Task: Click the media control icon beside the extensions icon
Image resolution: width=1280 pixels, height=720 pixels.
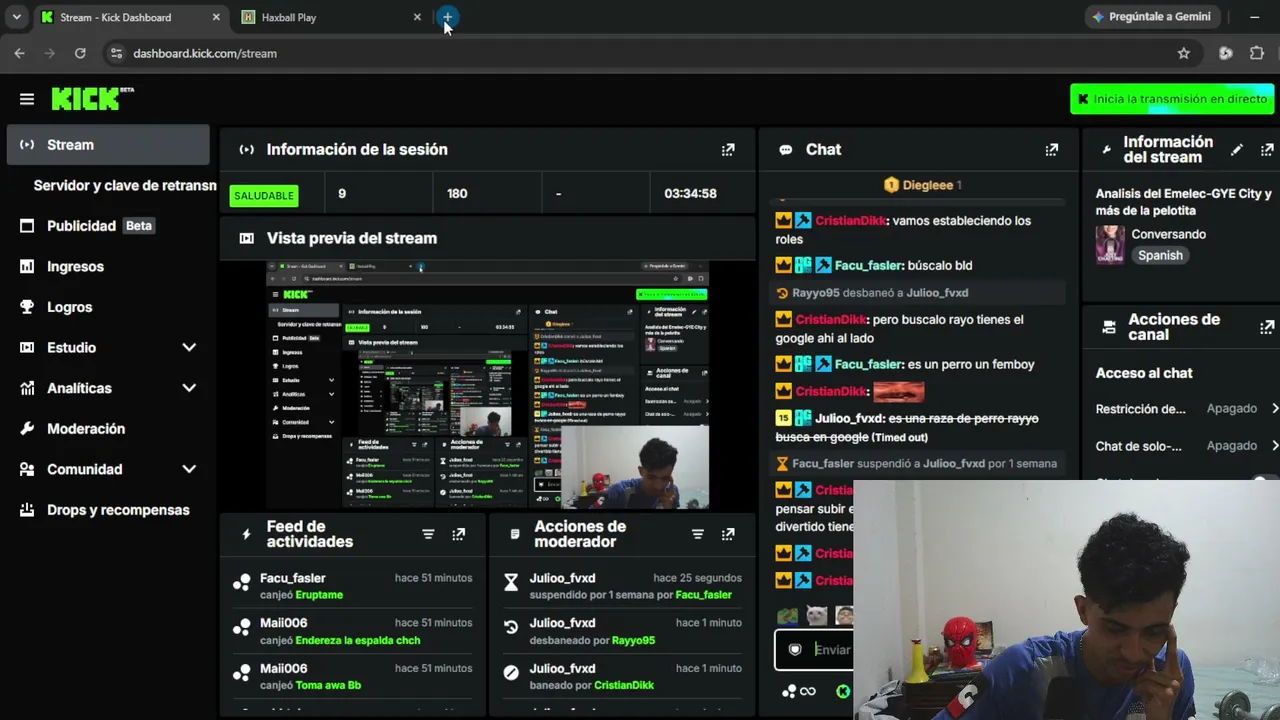Action: tap(1225, 53)
